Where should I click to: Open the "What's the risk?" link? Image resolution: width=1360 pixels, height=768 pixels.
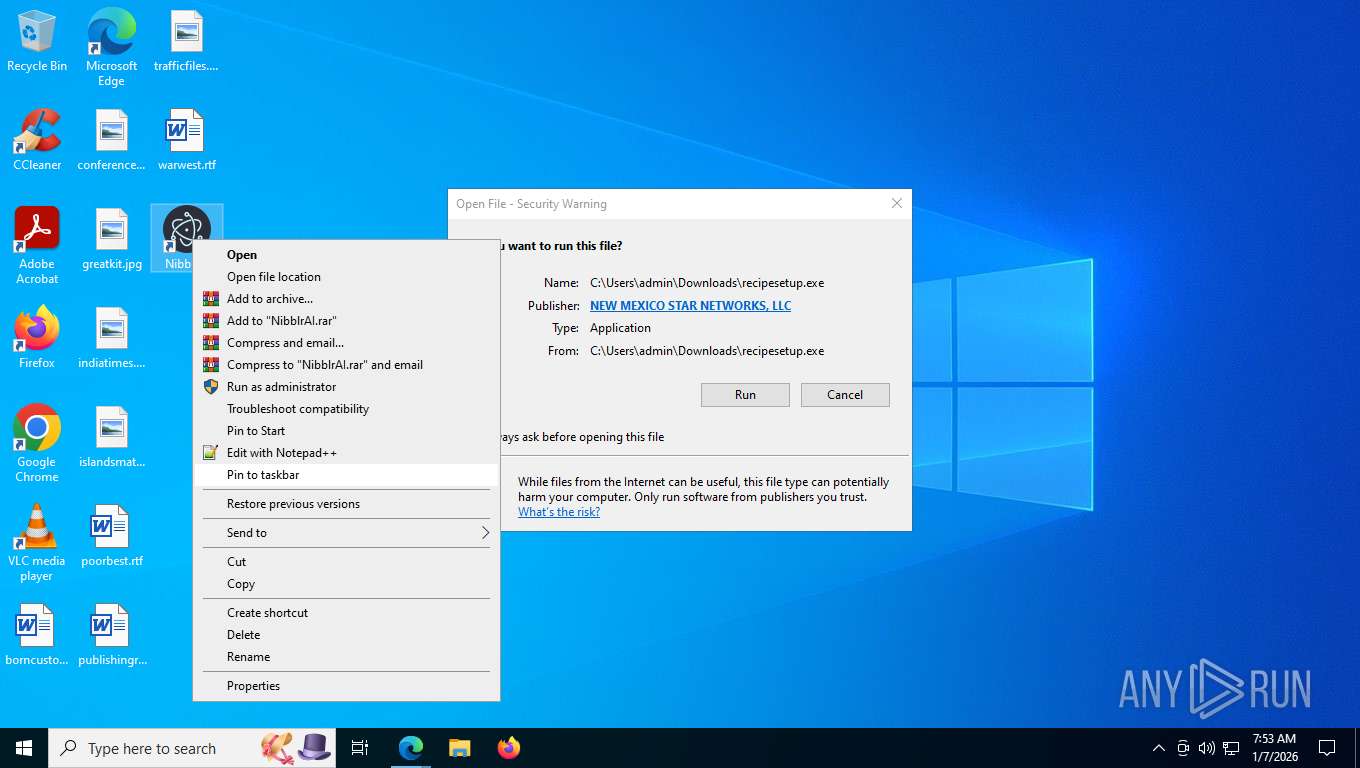[x=559, y=512]
